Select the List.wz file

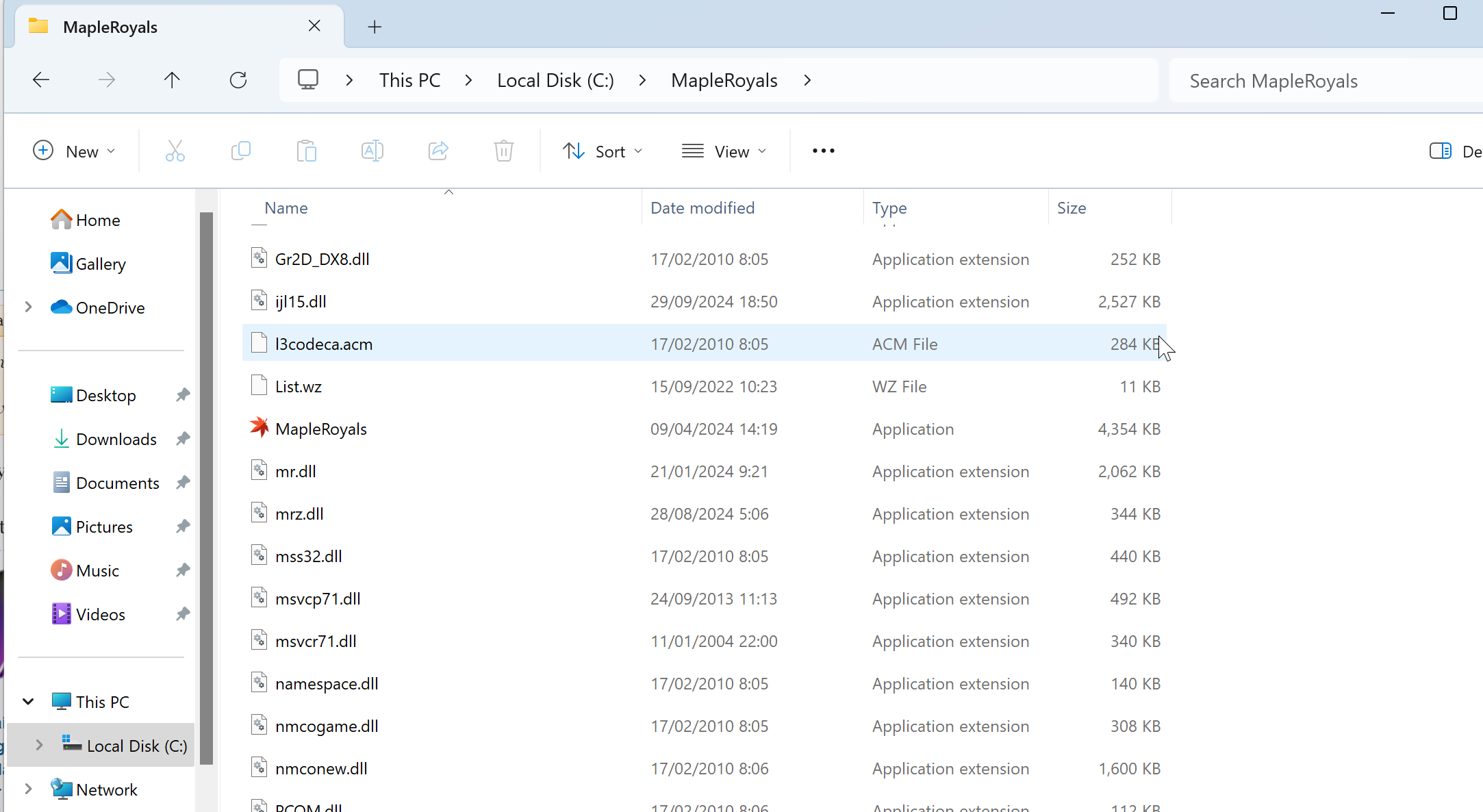[704, 386]
